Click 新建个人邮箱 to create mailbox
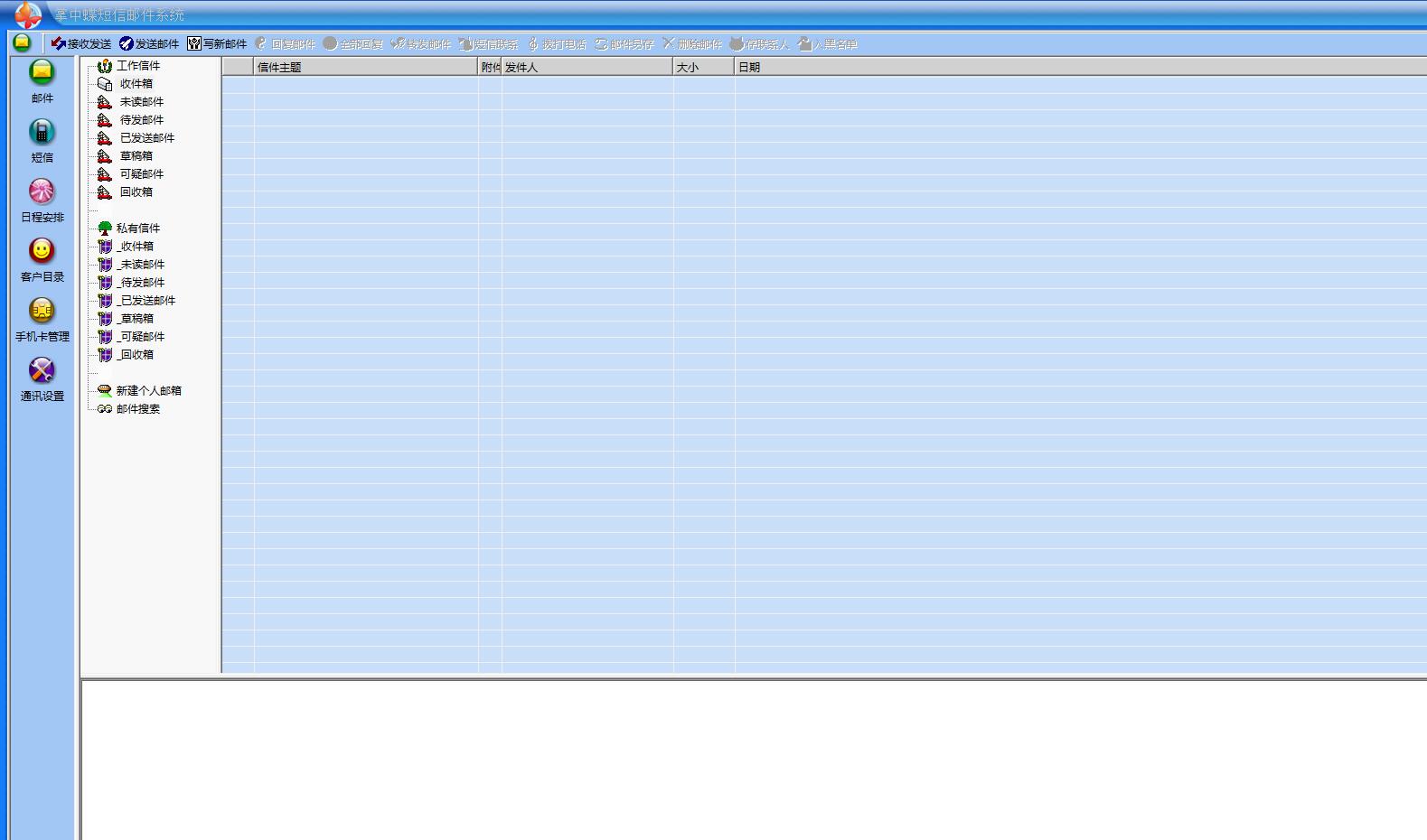The width and height of the screenshot is (1427, 840). (x=148, y=391)
